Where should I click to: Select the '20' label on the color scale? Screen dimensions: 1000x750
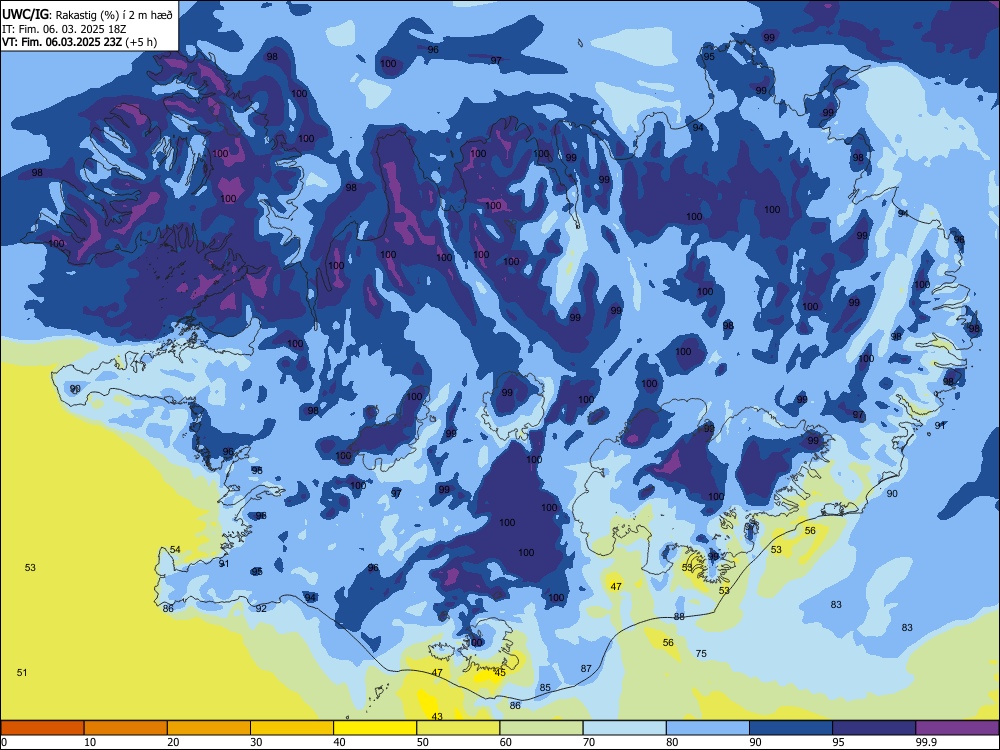173,742
